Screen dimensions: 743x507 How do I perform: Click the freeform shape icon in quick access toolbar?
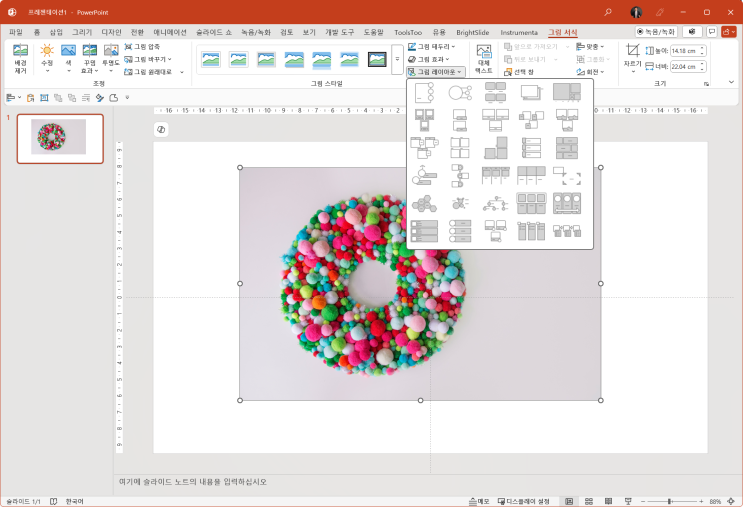click(114, 98)
